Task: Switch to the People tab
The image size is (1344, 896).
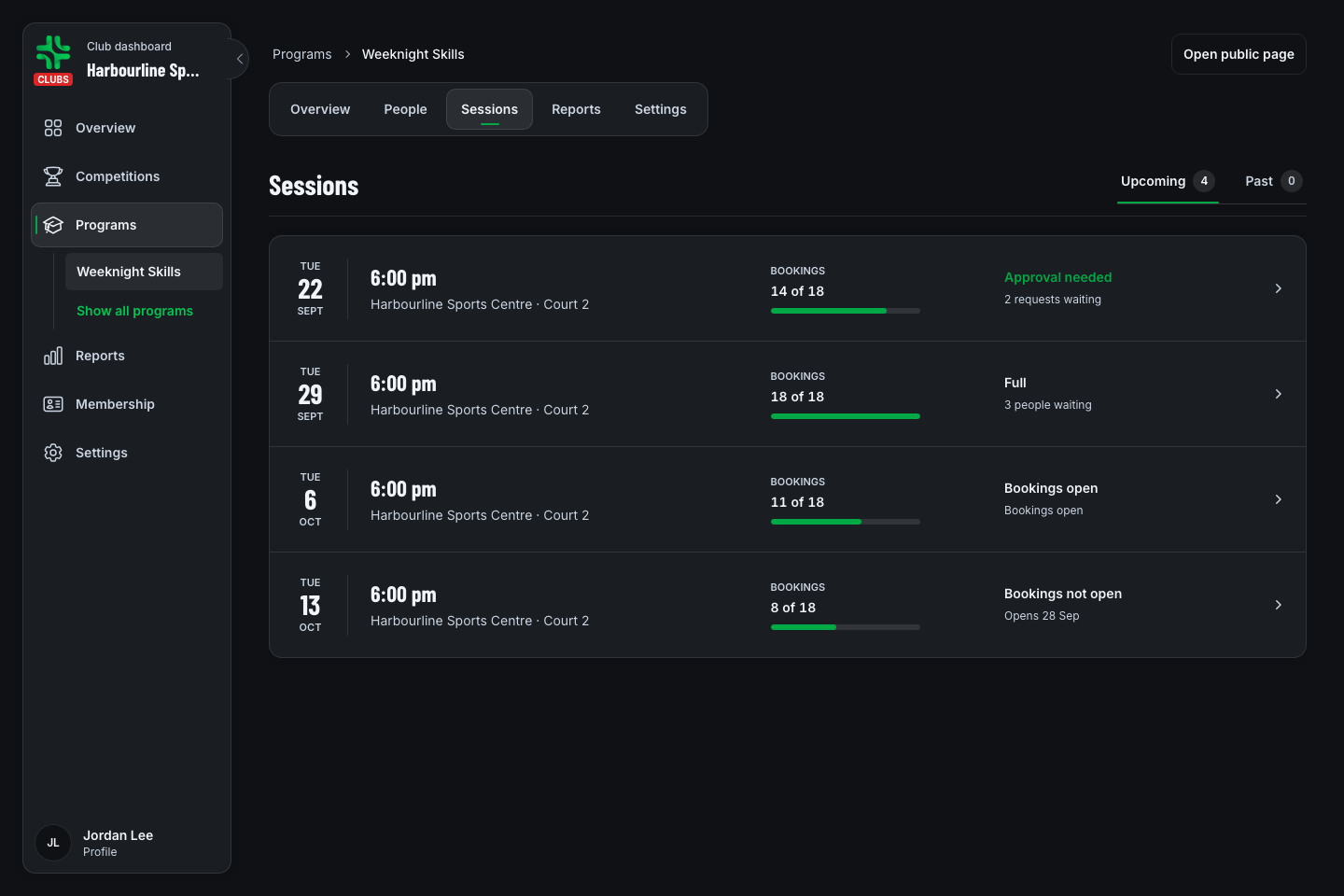Action: click(x=405, y=109)
